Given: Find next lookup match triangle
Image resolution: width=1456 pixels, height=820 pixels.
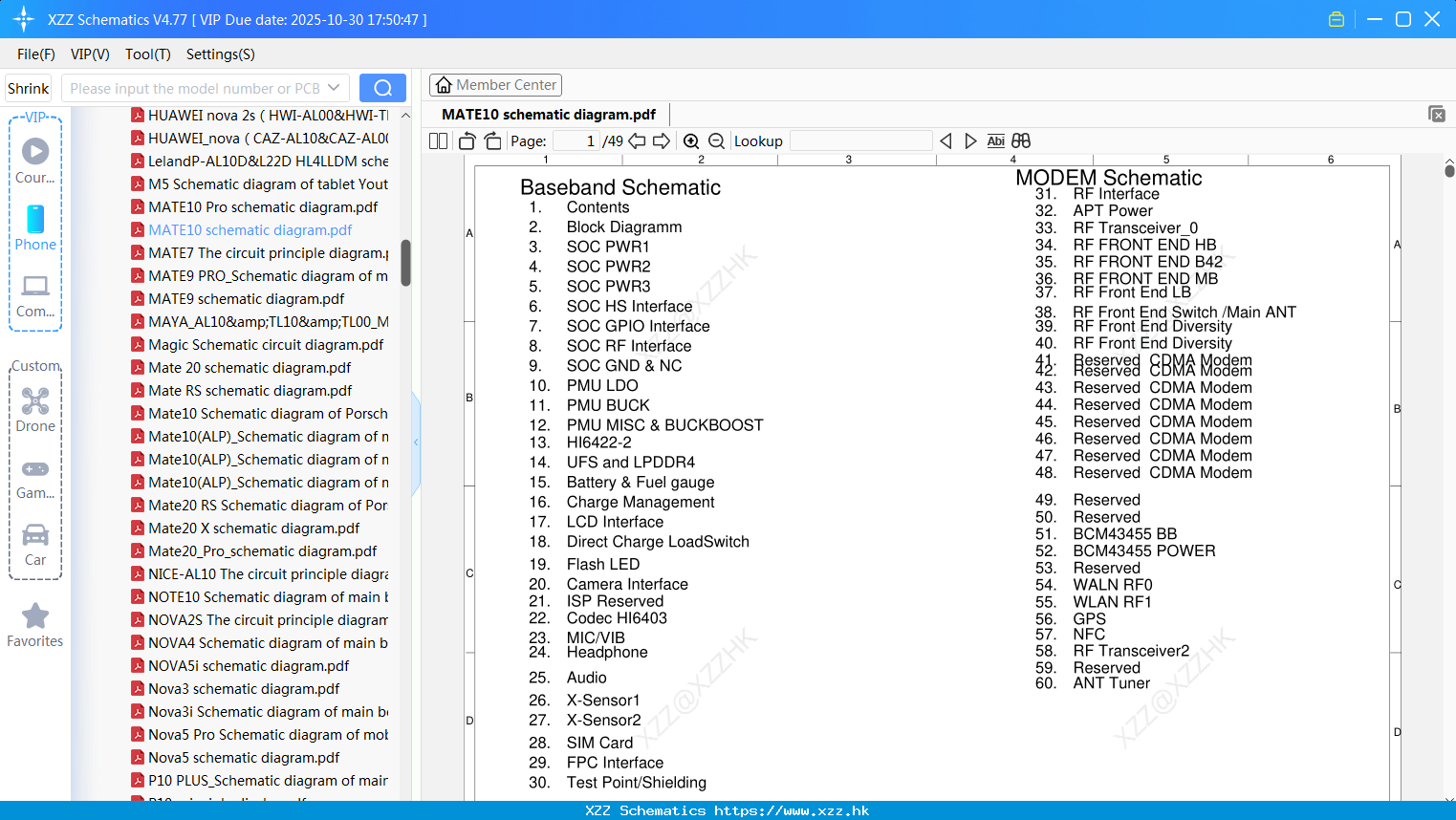Looking at the screenshot, I should [970, 141].
